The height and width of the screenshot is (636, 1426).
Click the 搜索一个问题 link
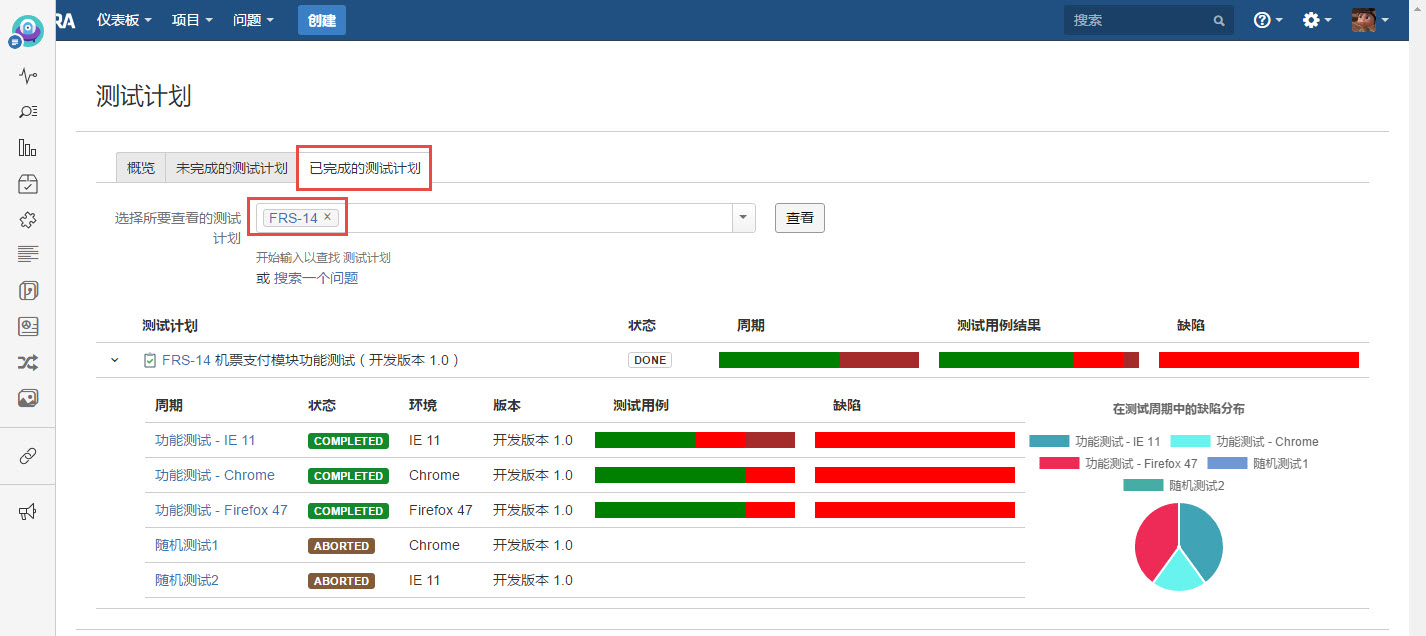coord(316,278)
